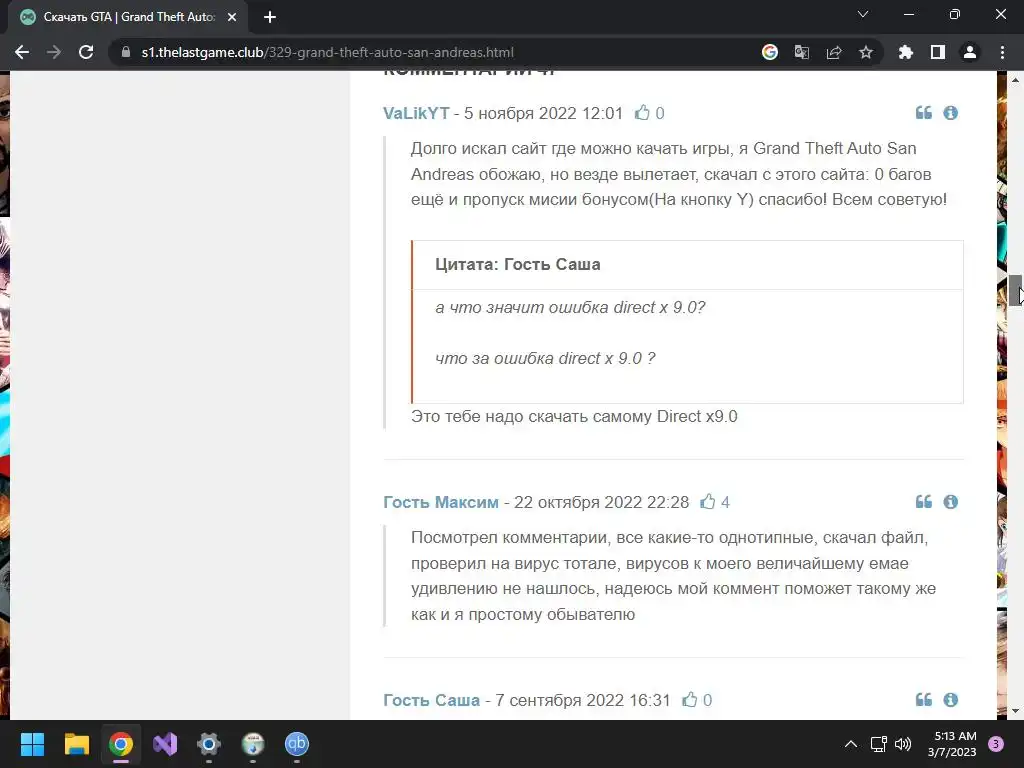This screenshot has width=1024, height=768.
Task: Click scrollbar down arrow
Action: coord(1015,711)
